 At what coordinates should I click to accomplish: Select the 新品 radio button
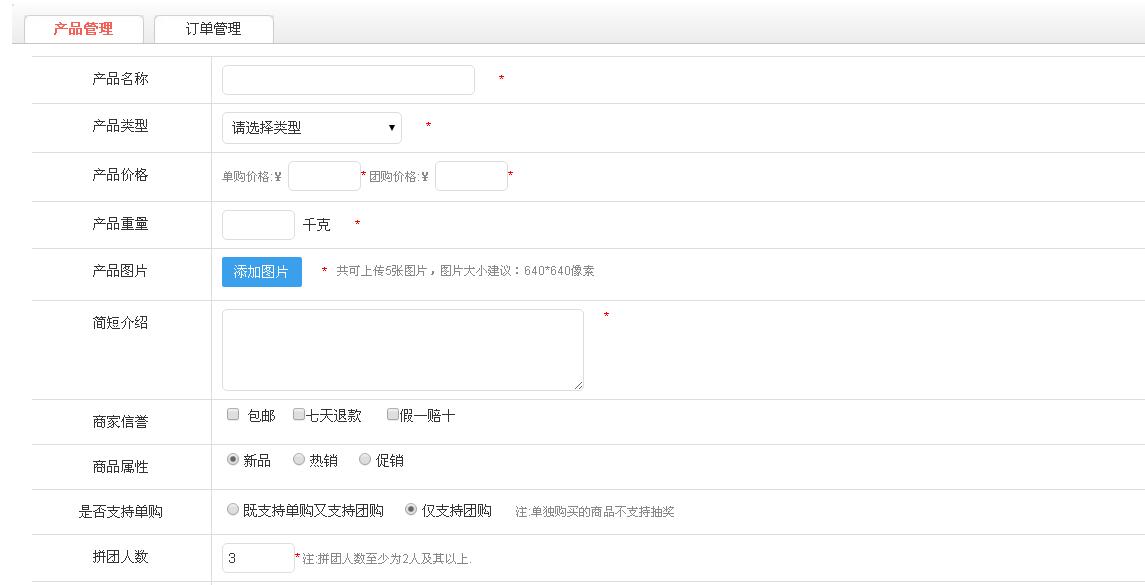click(x=233, y=460)
